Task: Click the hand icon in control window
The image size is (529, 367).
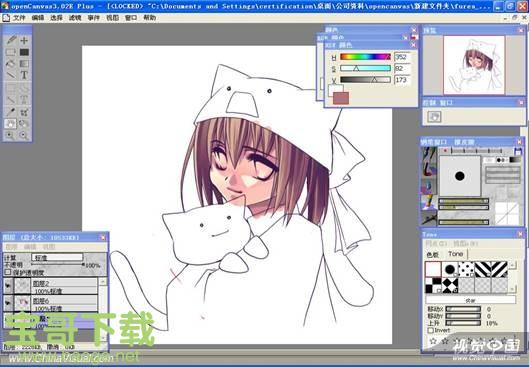Action: coord(434,117)
